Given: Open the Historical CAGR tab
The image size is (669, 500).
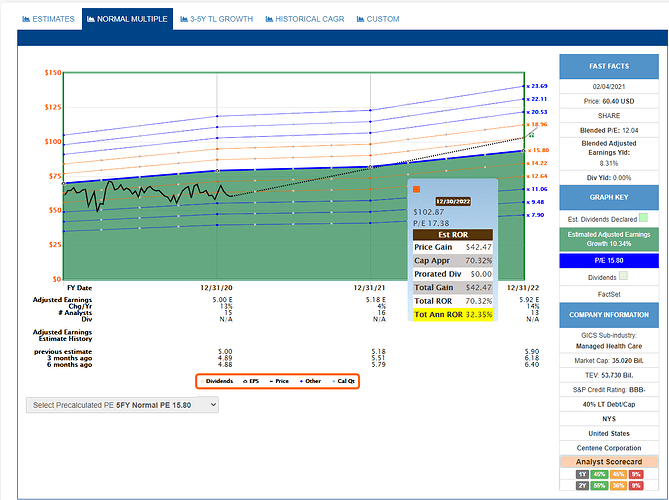Looking at the screenshot, I should point(305,19).
